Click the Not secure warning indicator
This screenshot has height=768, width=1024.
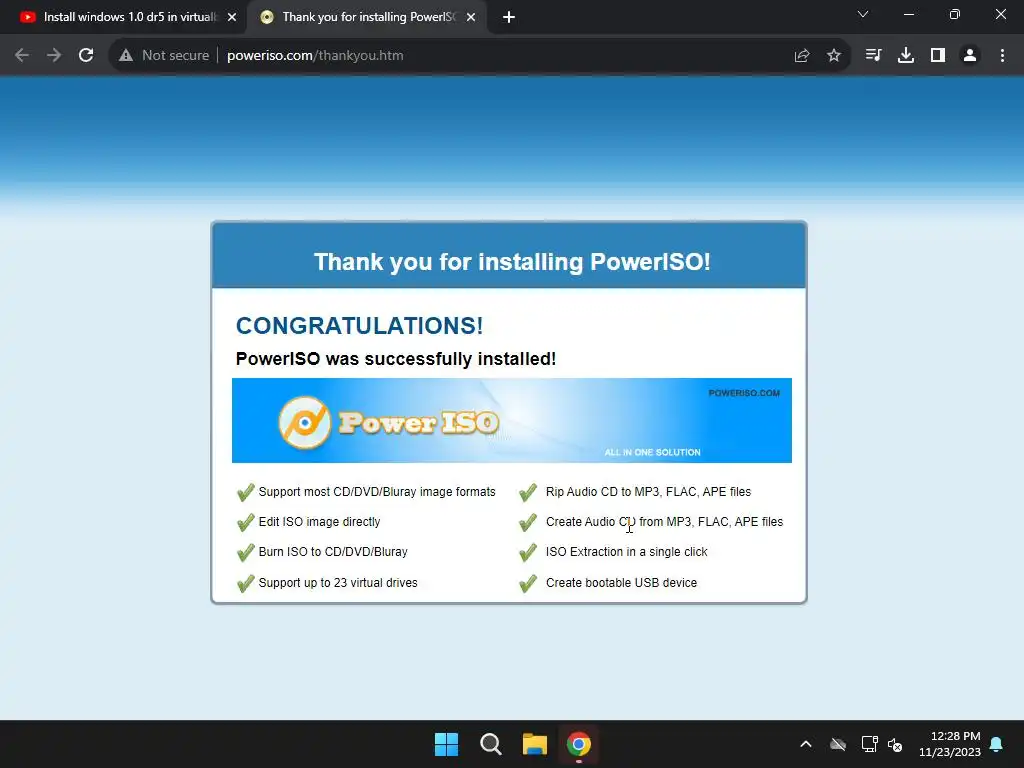tap(164, 56)
